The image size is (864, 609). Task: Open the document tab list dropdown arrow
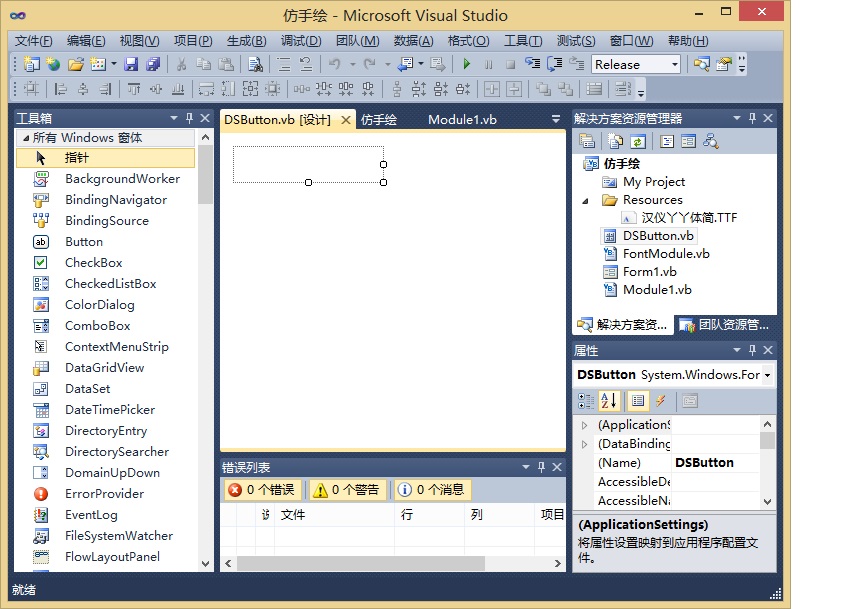click(555, 119)
